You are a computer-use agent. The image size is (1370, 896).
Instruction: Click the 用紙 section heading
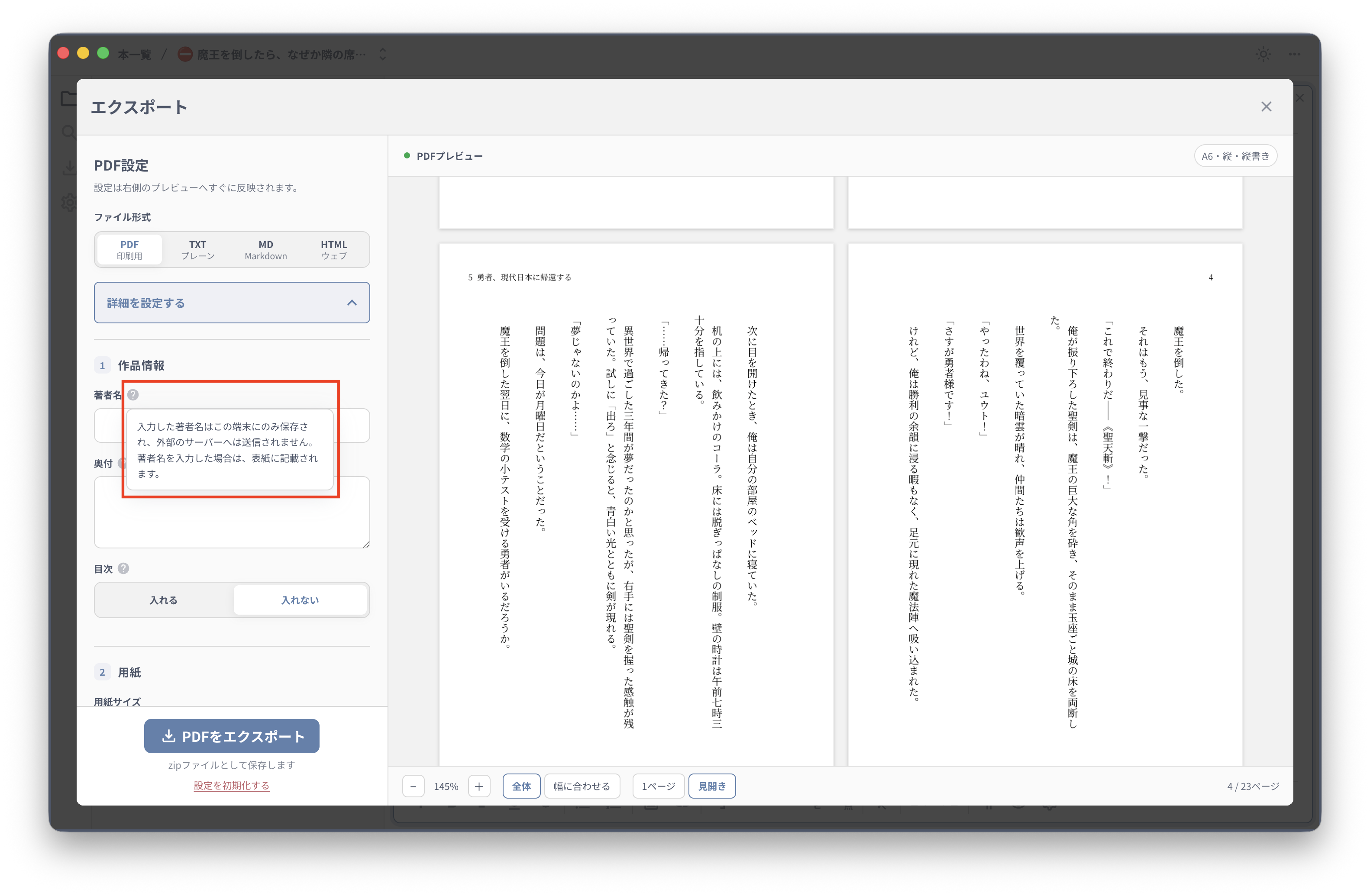click(x=129, y=672)
